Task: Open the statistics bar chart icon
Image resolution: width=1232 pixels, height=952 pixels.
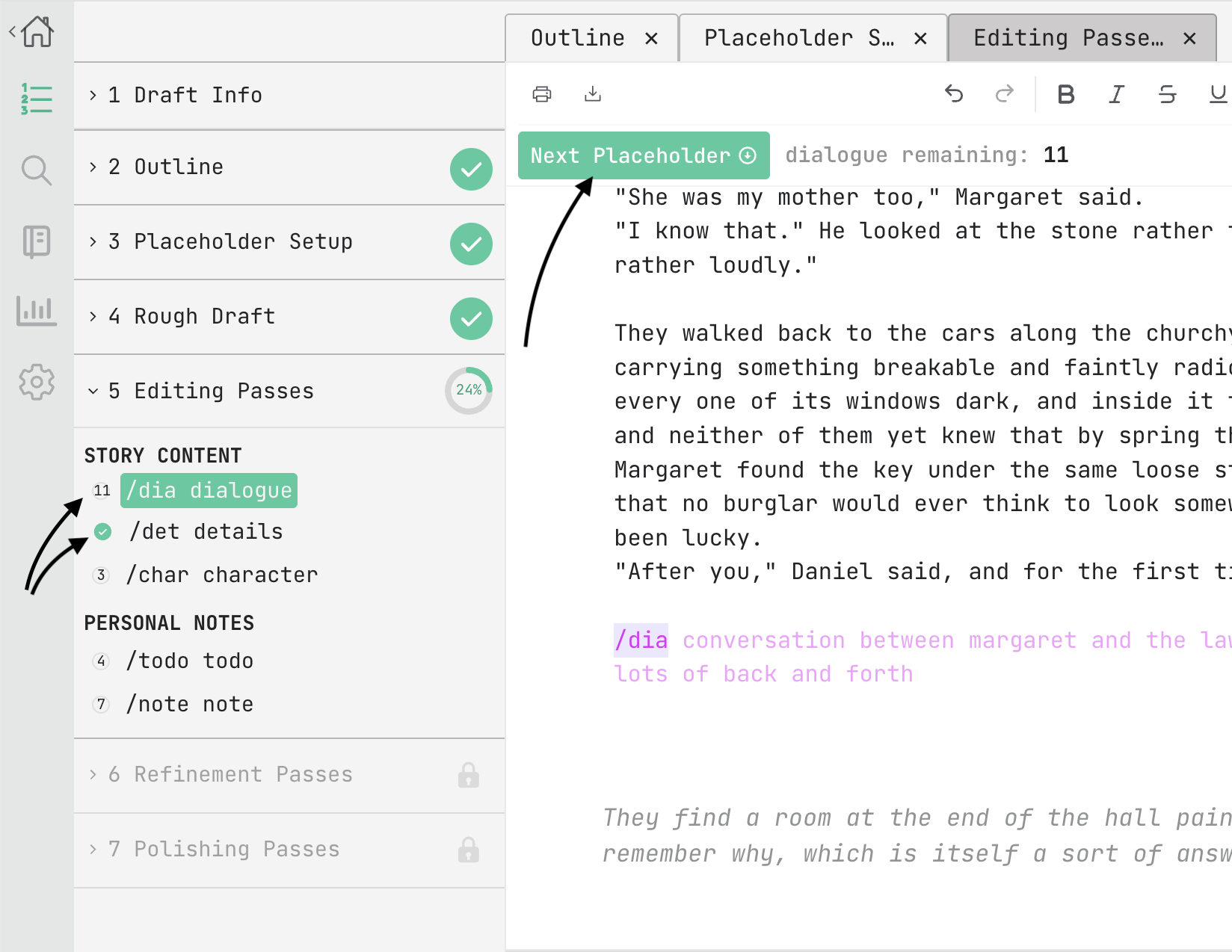Action: coord(37,311)
